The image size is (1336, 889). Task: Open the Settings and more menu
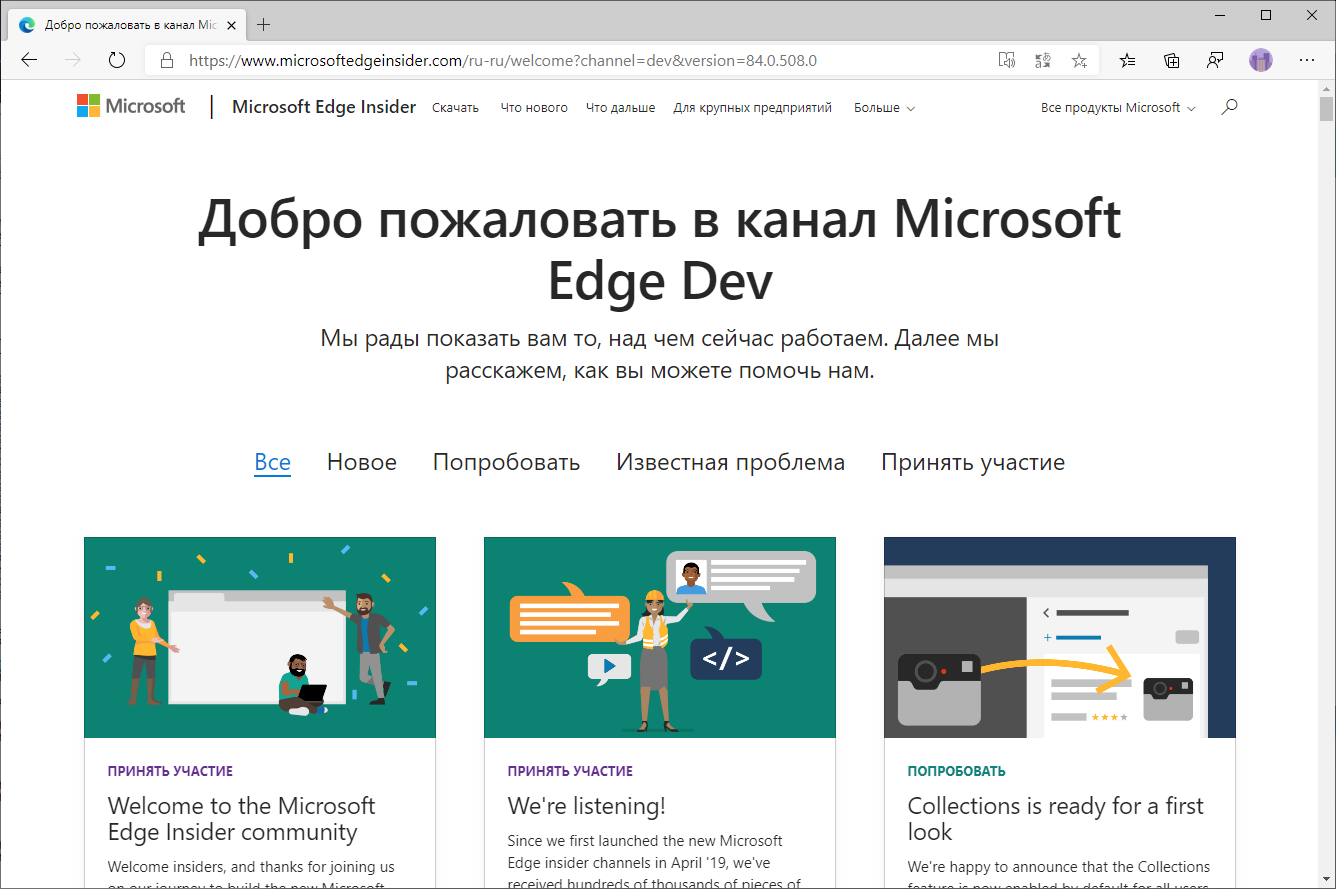tap(1306, 60)
